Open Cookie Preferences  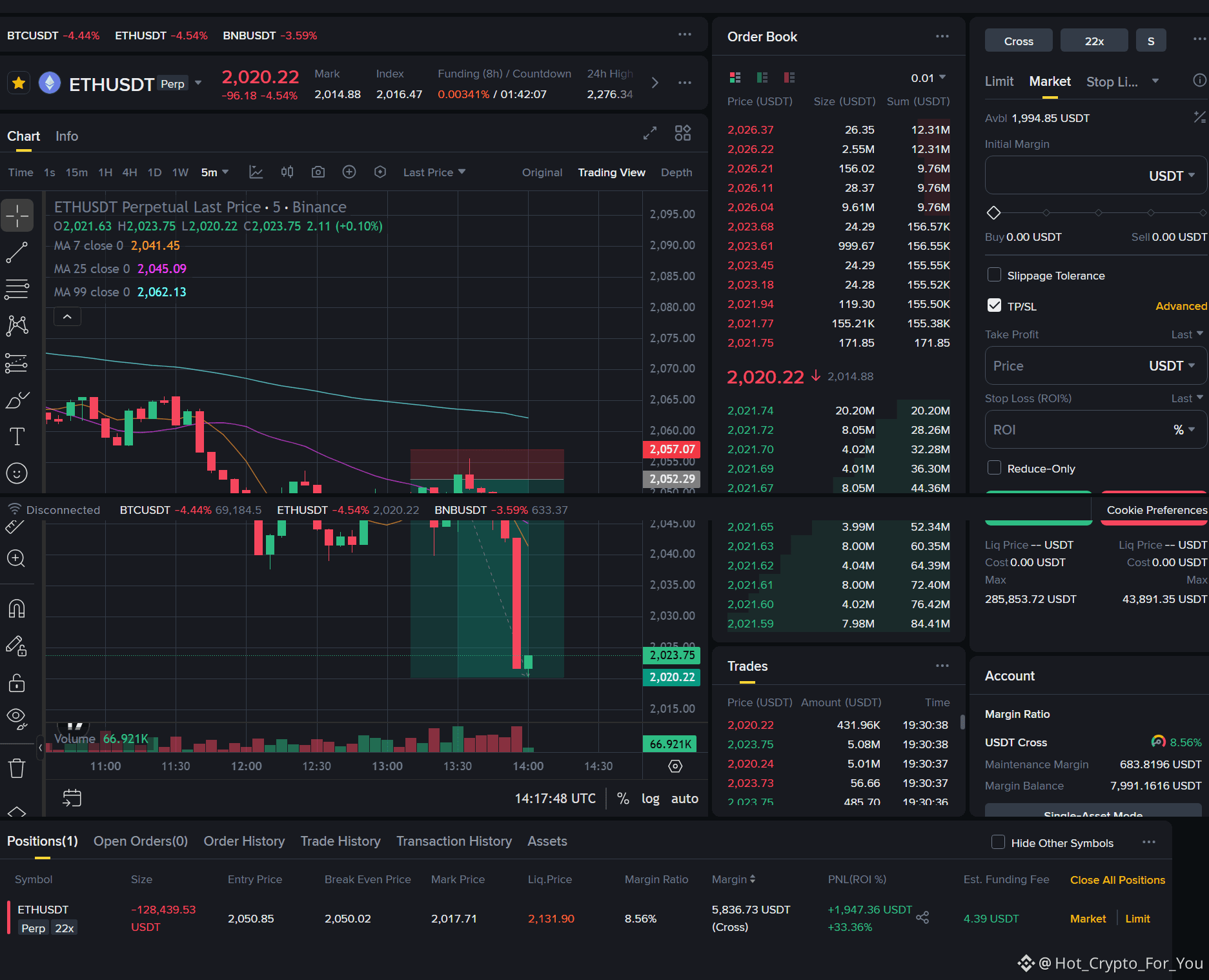click(x=1156, y=510)
